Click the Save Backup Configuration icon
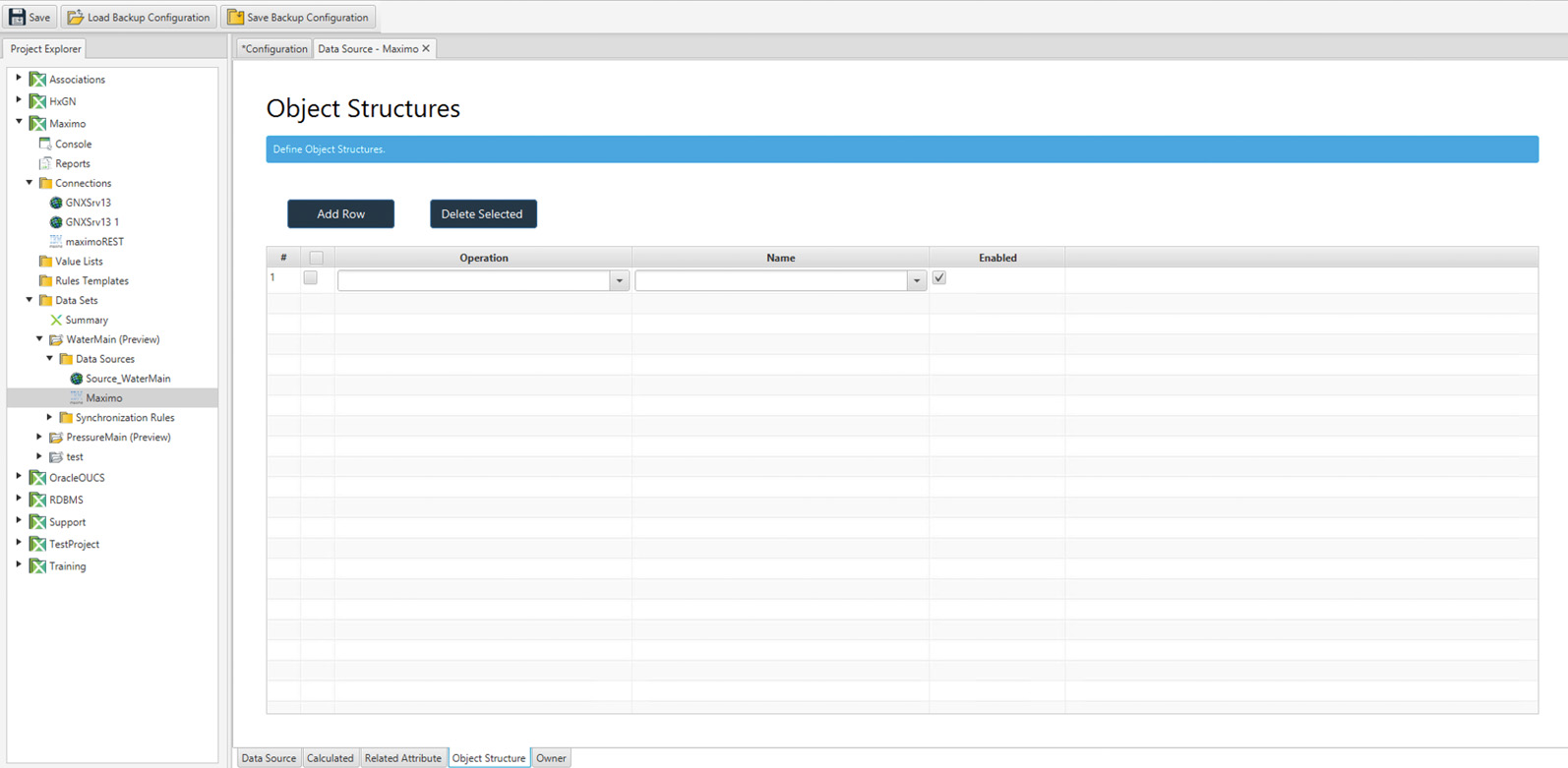 point(235,18)
